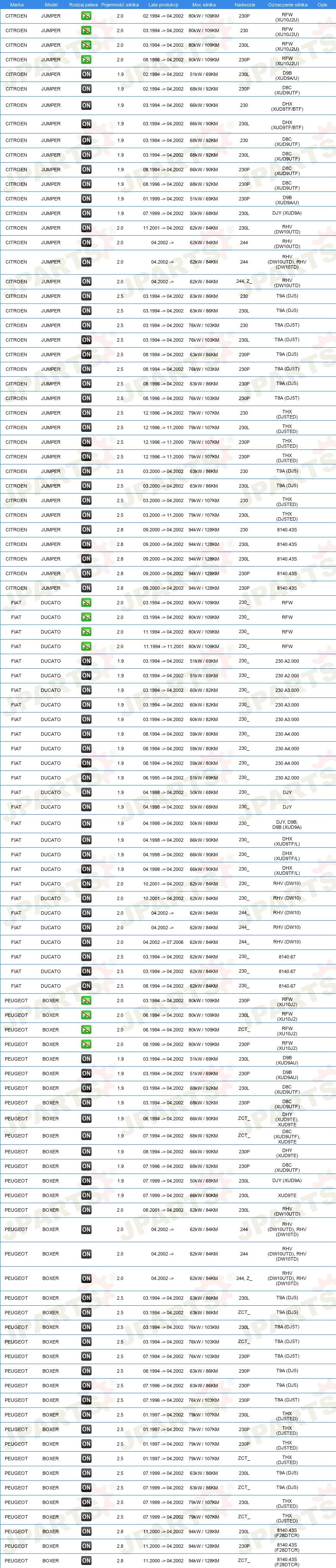Viewport: 336px width, 1568px height.
Task: Click ON icon in Peugeot Boxer 07.1994 1.9 row
Action: coord(86,1136)
